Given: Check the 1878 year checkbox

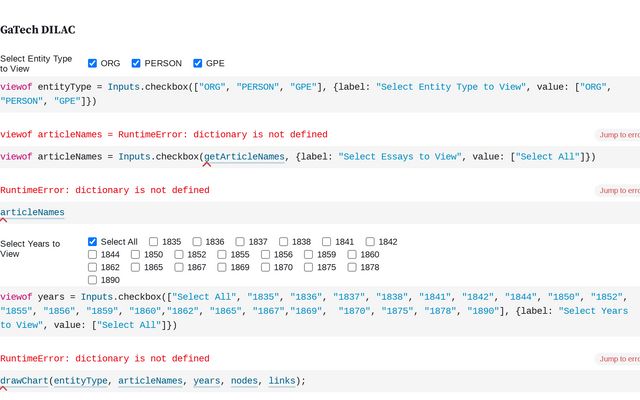Looking at the screenshot, I should [x=352, y=267].
